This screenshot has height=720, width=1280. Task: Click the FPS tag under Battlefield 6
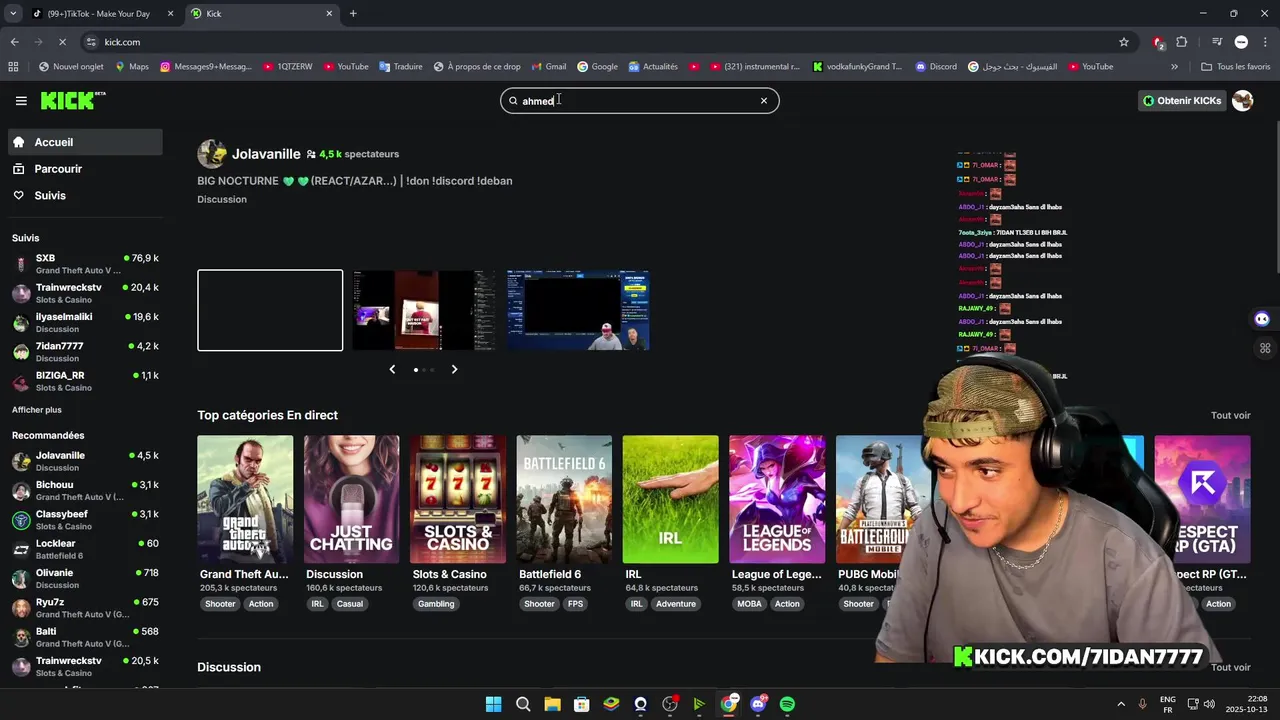click(576, 604)
